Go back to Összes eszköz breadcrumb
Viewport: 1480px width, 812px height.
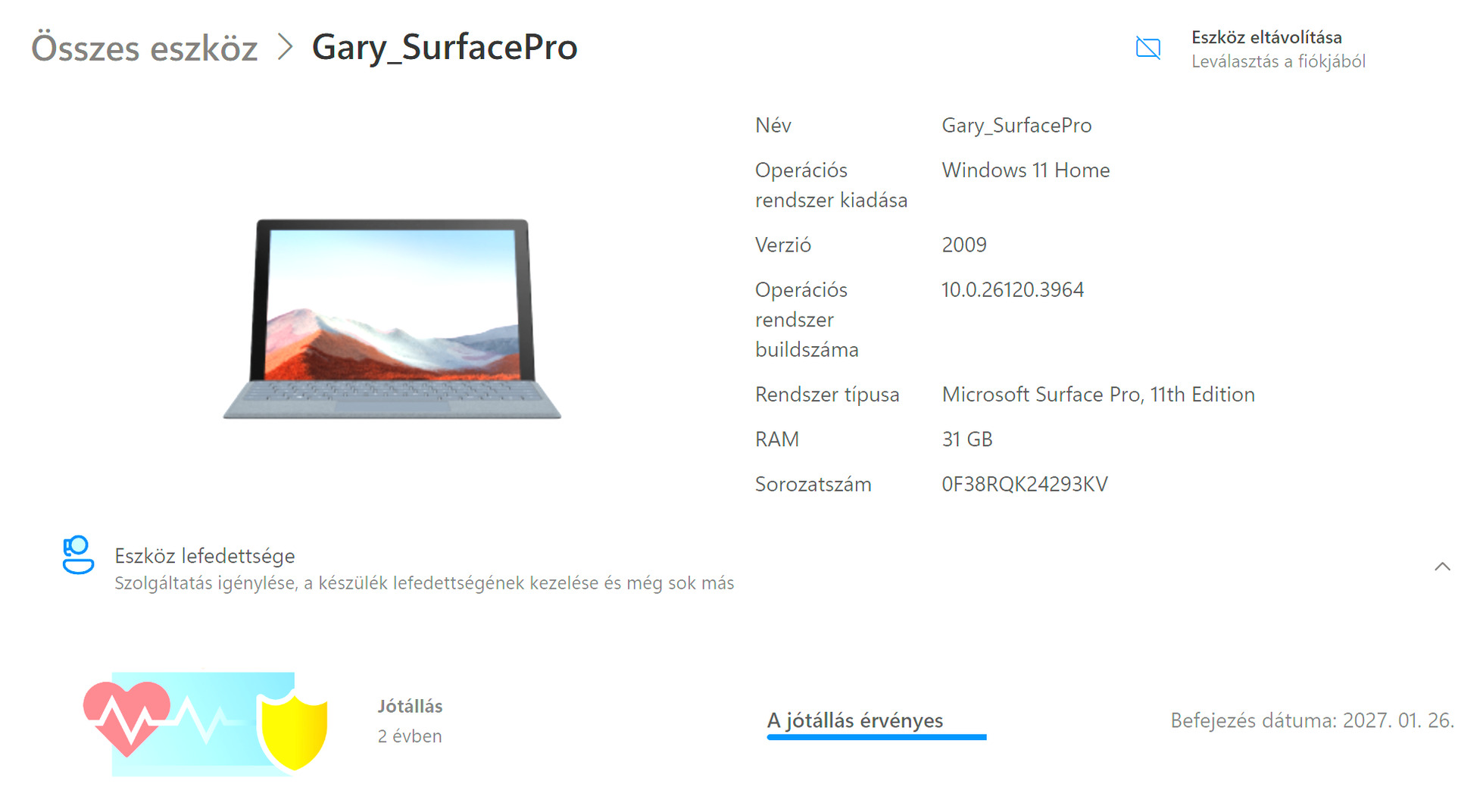click(145, 48)
